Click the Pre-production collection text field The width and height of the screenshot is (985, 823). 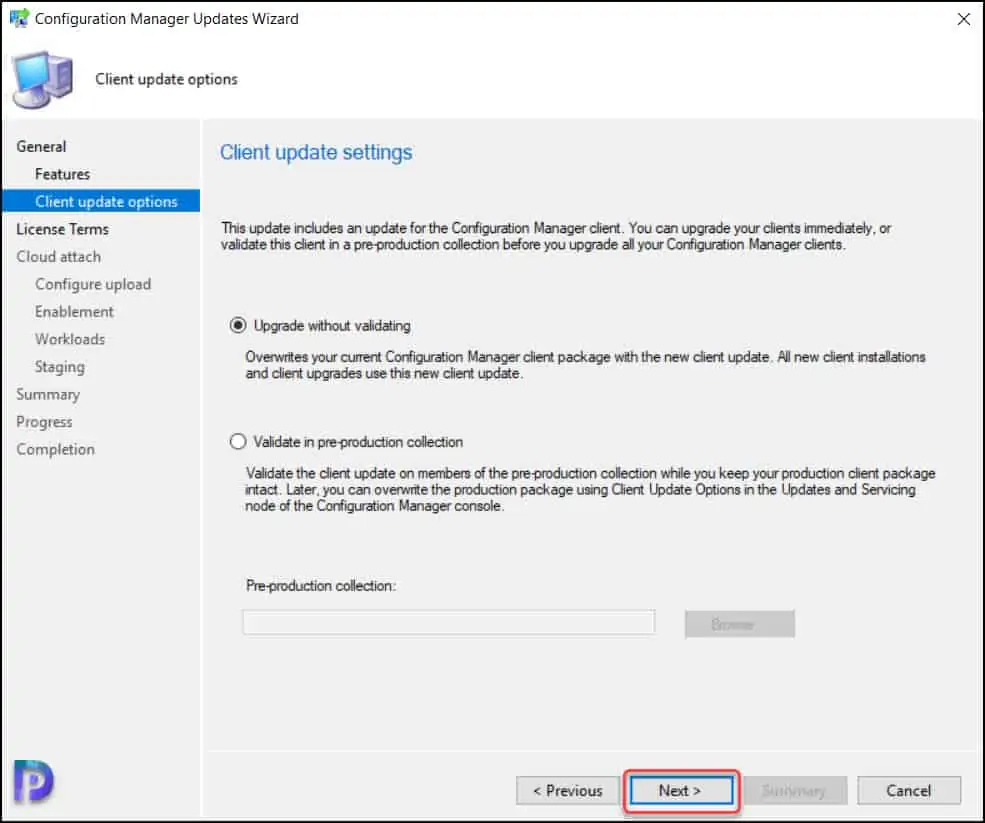[449, 622]
